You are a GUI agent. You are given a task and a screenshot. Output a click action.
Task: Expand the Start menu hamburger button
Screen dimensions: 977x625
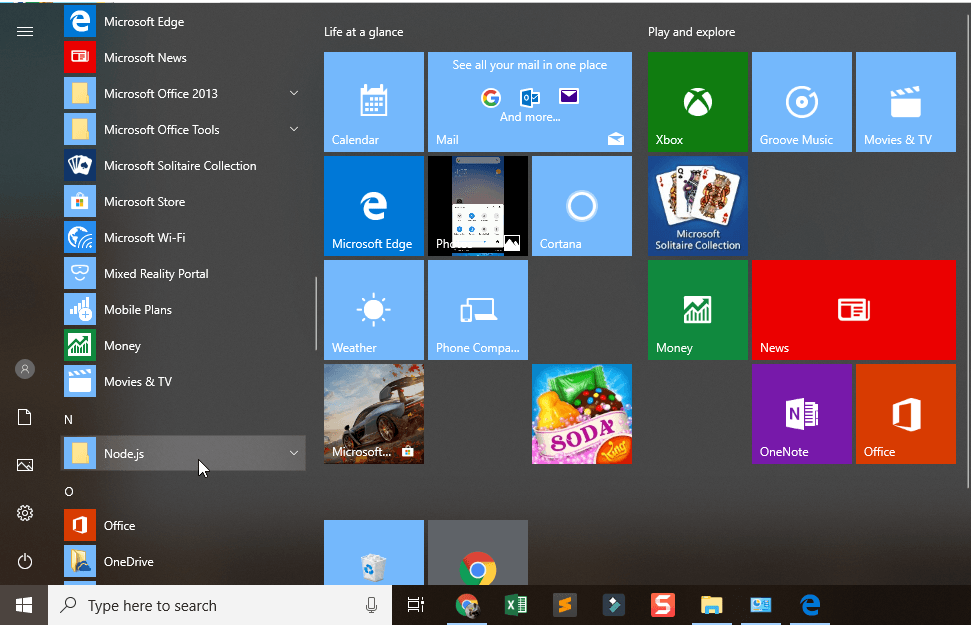click(25, 32)
